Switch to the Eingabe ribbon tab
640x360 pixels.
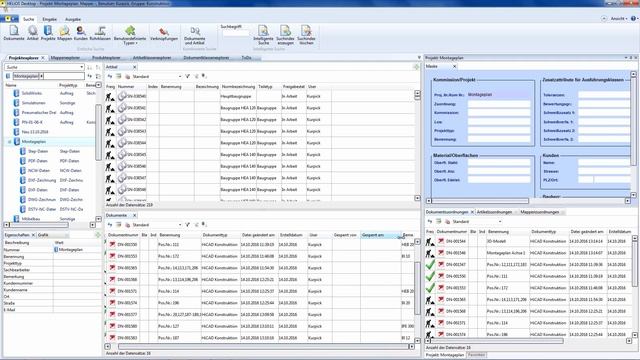(49, 19)
